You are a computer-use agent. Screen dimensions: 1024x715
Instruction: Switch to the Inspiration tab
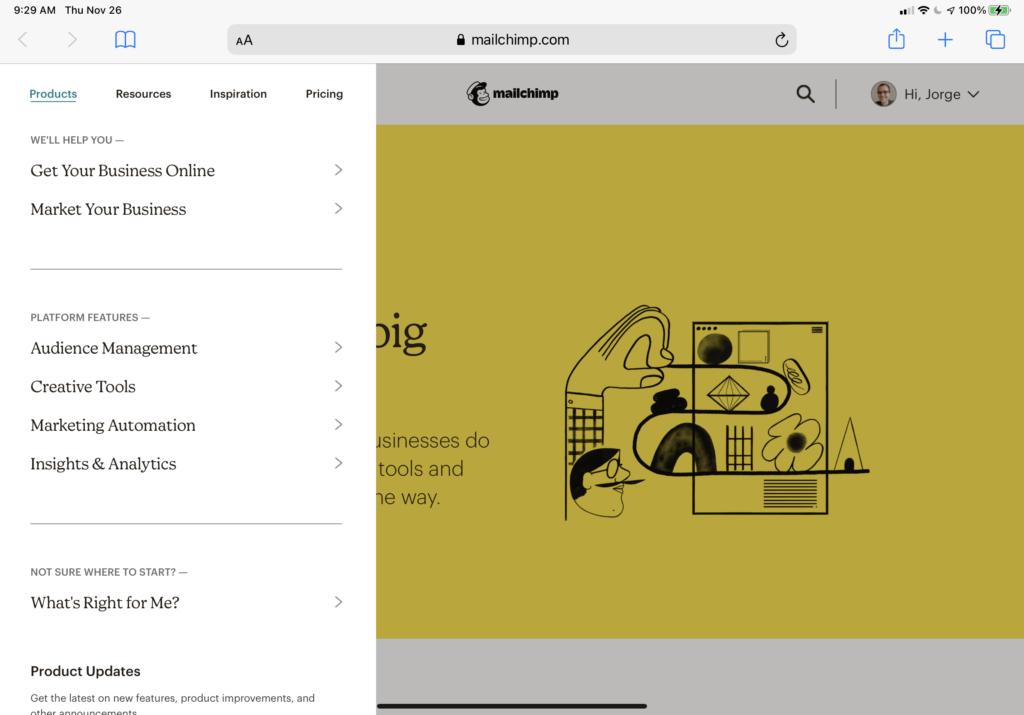tap(238, 94)
